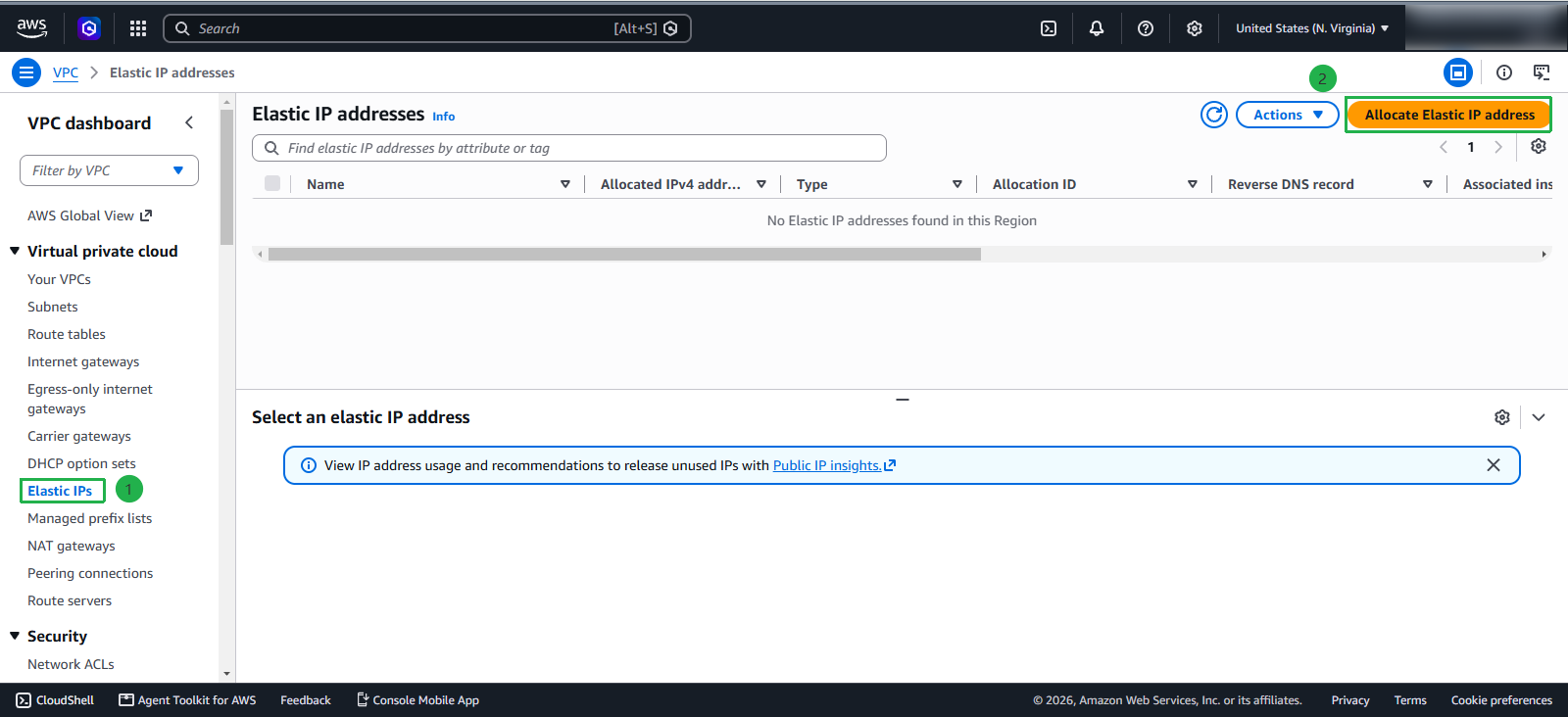Open the region selector United States (N. Virginia)
The image size is (1568, 717).
coord(1312,28)
